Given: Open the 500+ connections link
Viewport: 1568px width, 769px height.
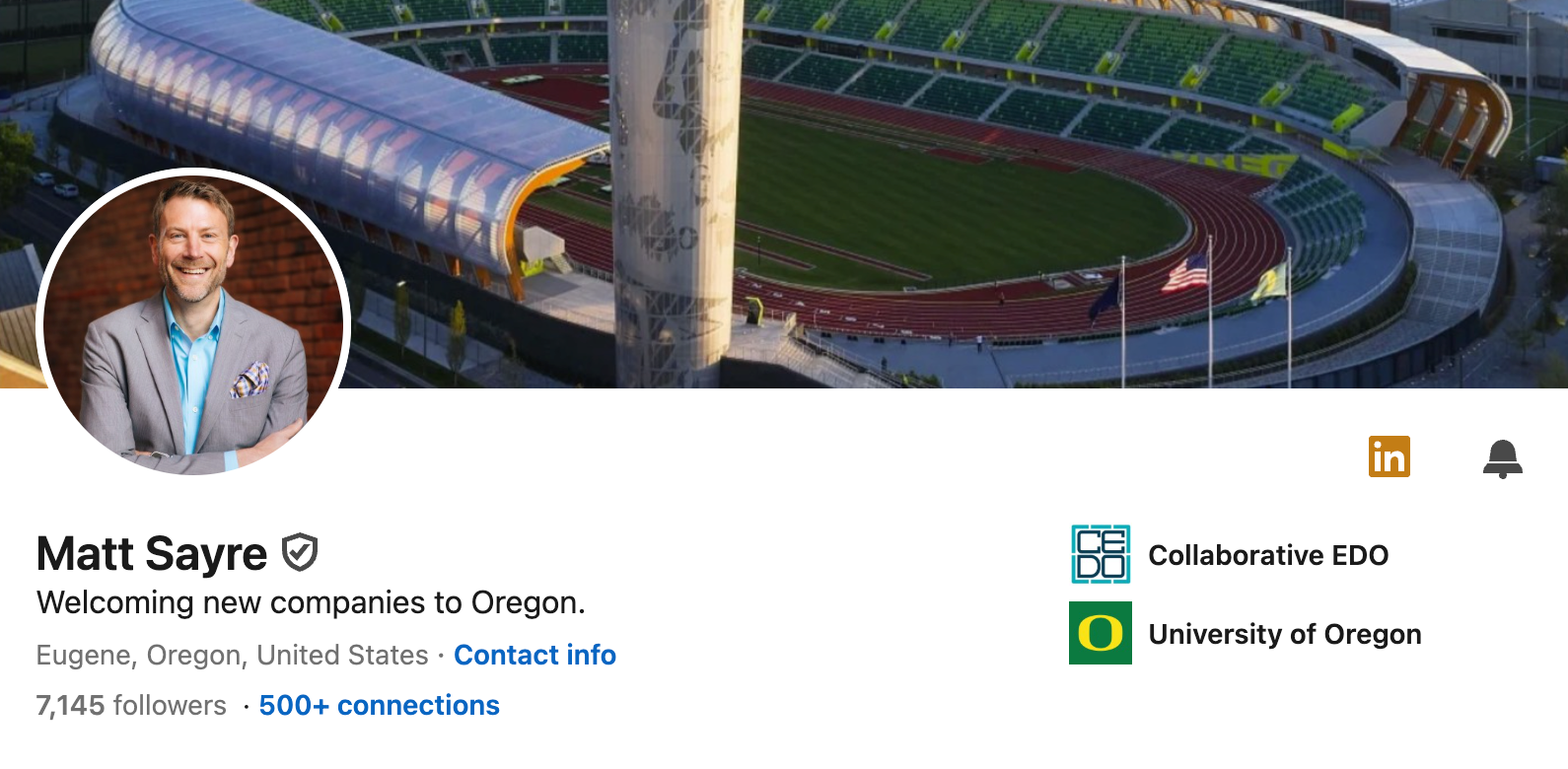Looking at the screenshot, I should click(x=379, y=706).
